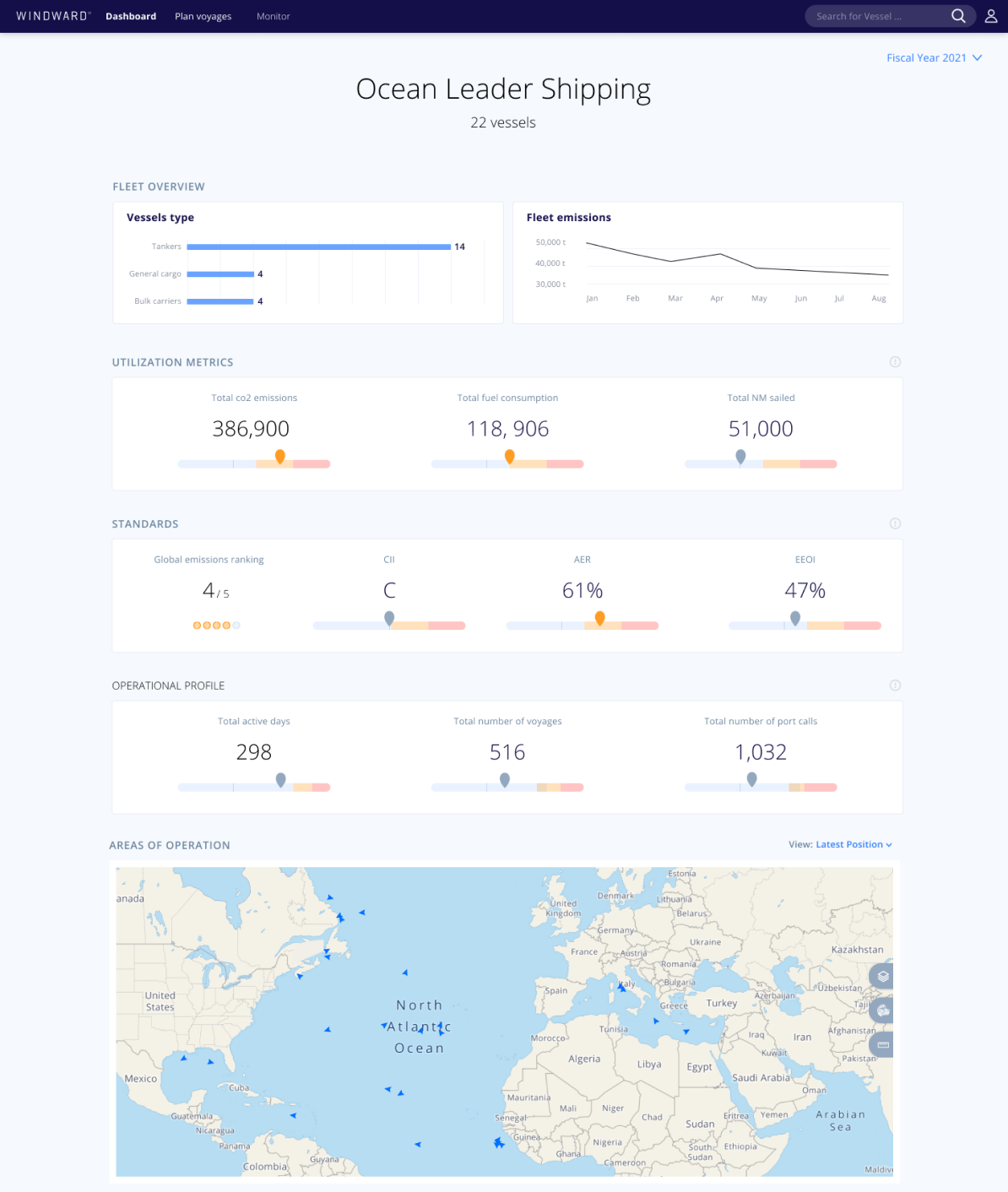
Task: Click the Total active days gauge marker
Action: pos(281,780)
